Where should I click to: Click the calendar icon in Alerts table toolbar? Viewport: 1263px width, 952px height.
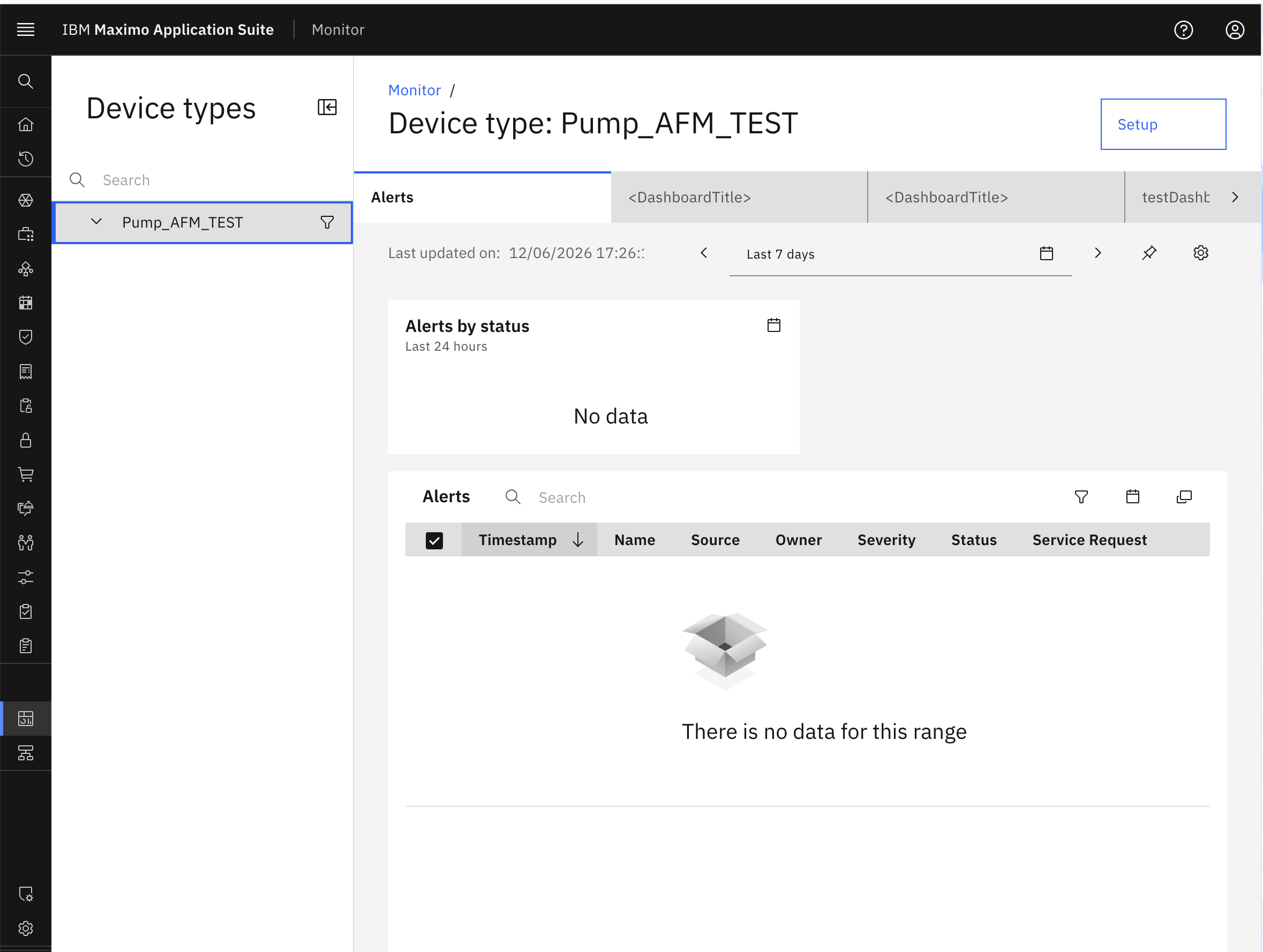[1133, 496]
